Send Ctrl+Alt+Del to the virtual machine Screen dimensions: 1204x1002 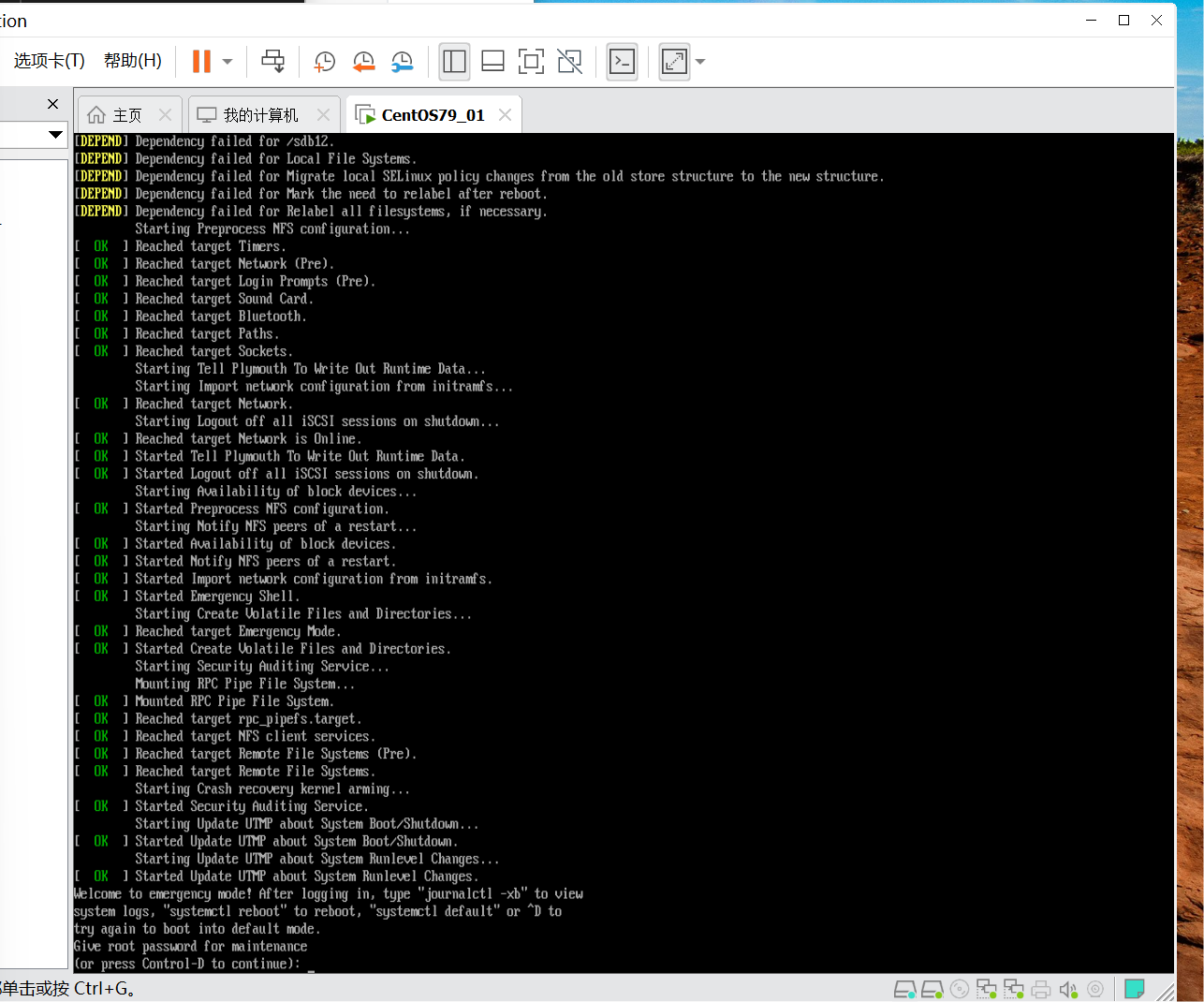(273, 62)
